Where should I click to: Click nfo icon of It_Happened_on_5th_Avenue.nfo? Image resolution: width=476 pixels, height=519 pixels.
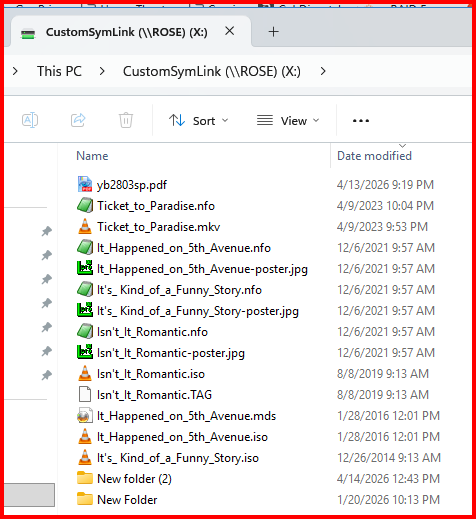pos(85,247)
